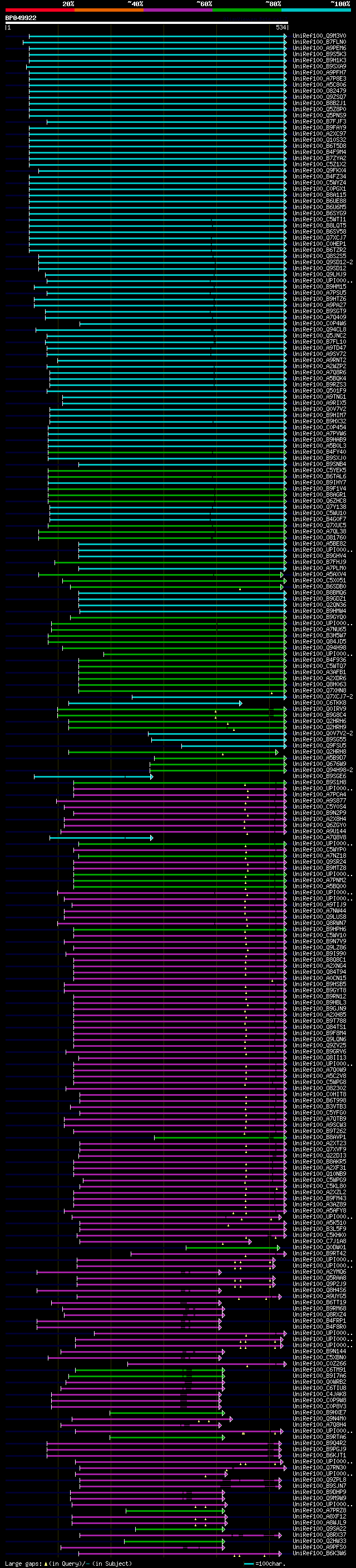Viewport: 356px width, 1568px height.
Task: Select hit label UniRef100_Q8H4S6
Action: pos(319,1290)
